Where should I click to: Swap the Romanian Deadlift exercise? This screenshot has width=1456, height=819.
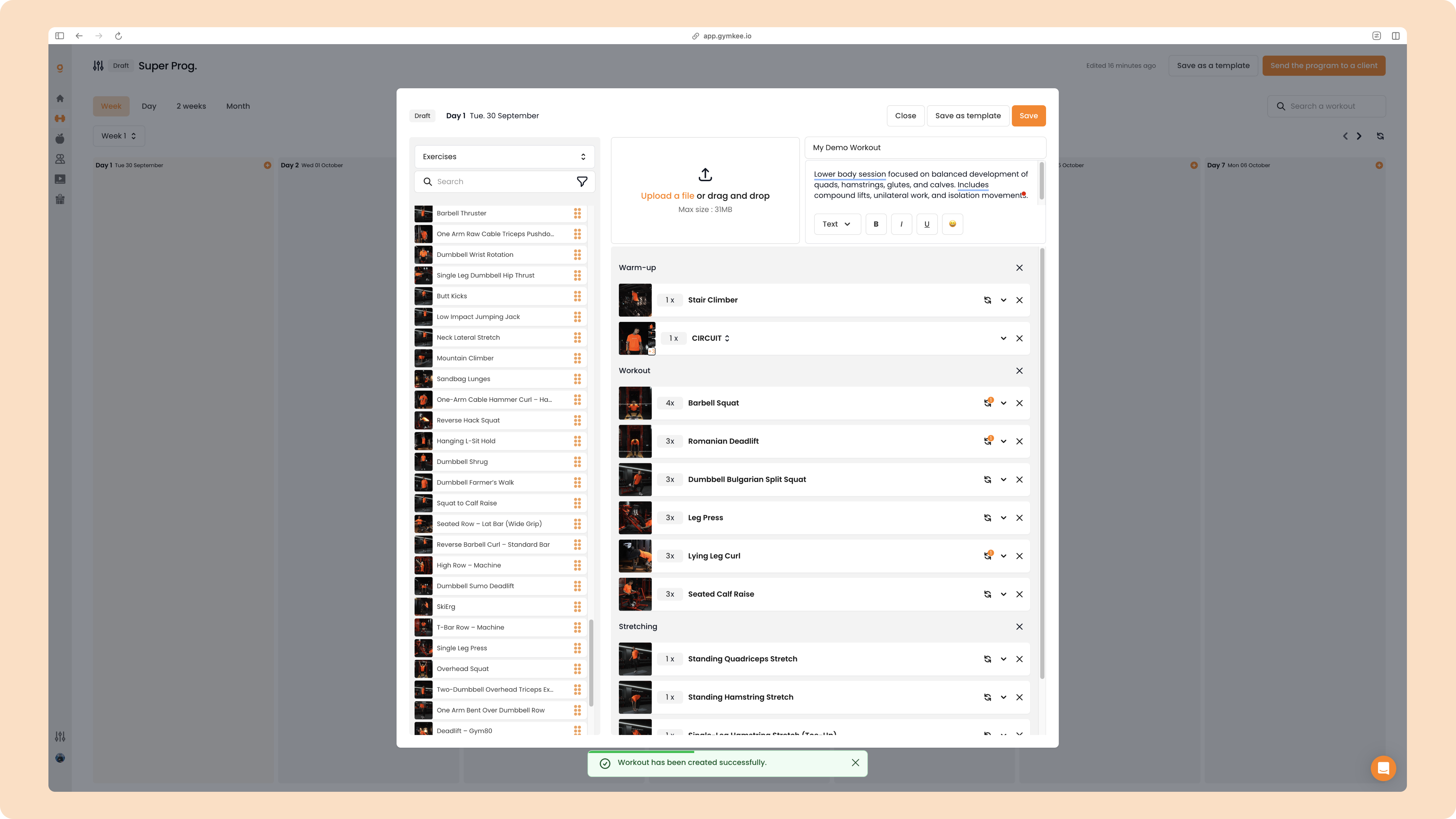point(987,441)
